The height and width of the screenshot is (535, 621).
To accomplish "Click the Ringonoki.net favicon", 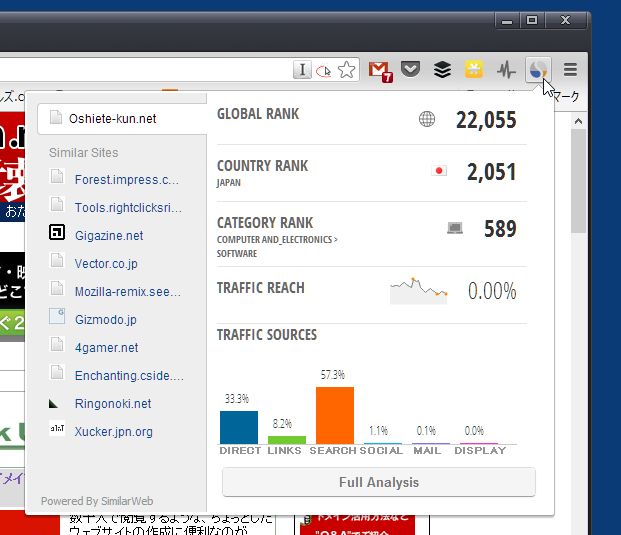I will pyautogui.click(x=53, y=404).
